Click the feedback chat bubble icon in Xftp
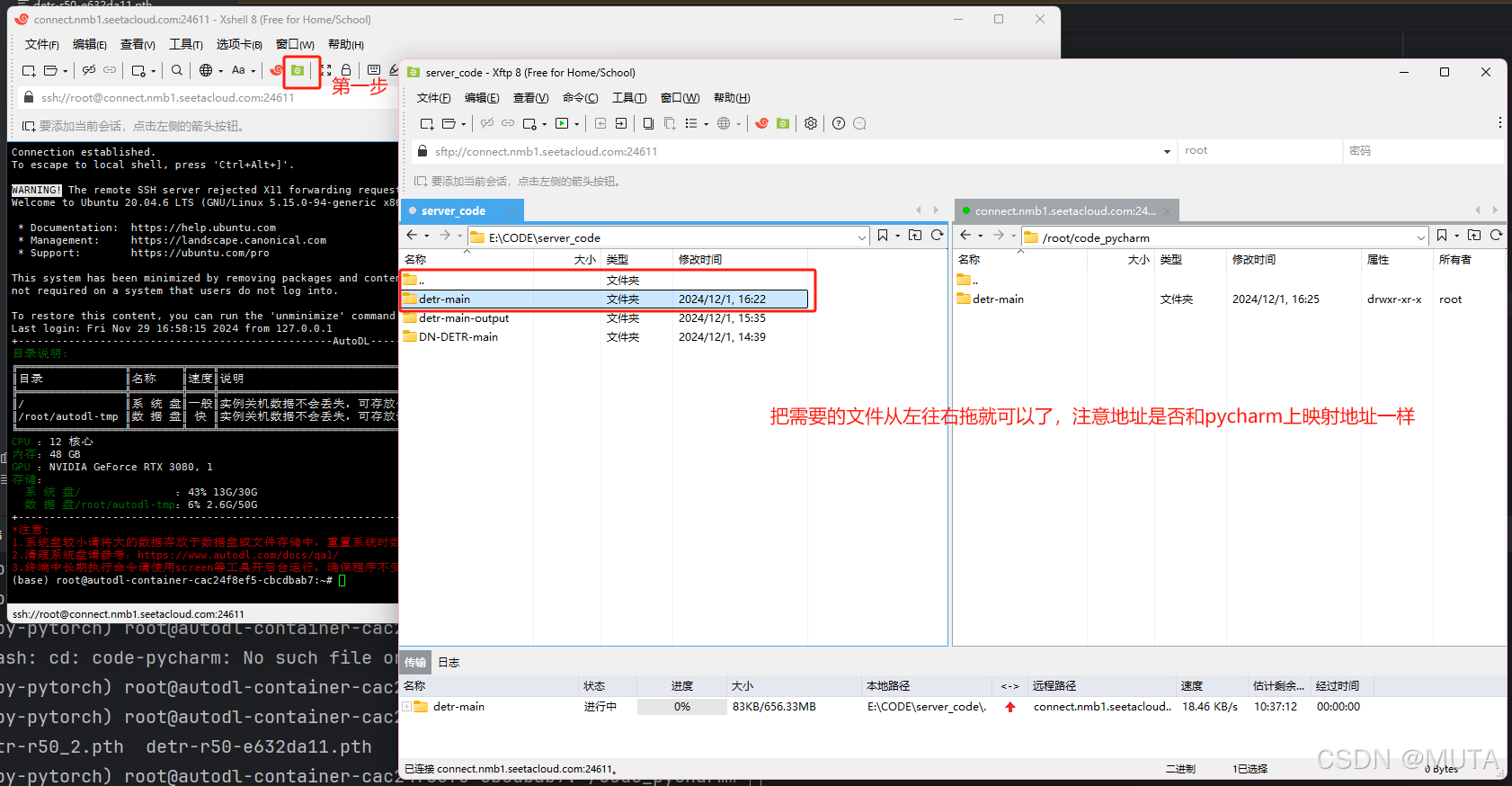The width and height of the screenshot is (1512, 786). click(859, 123)
